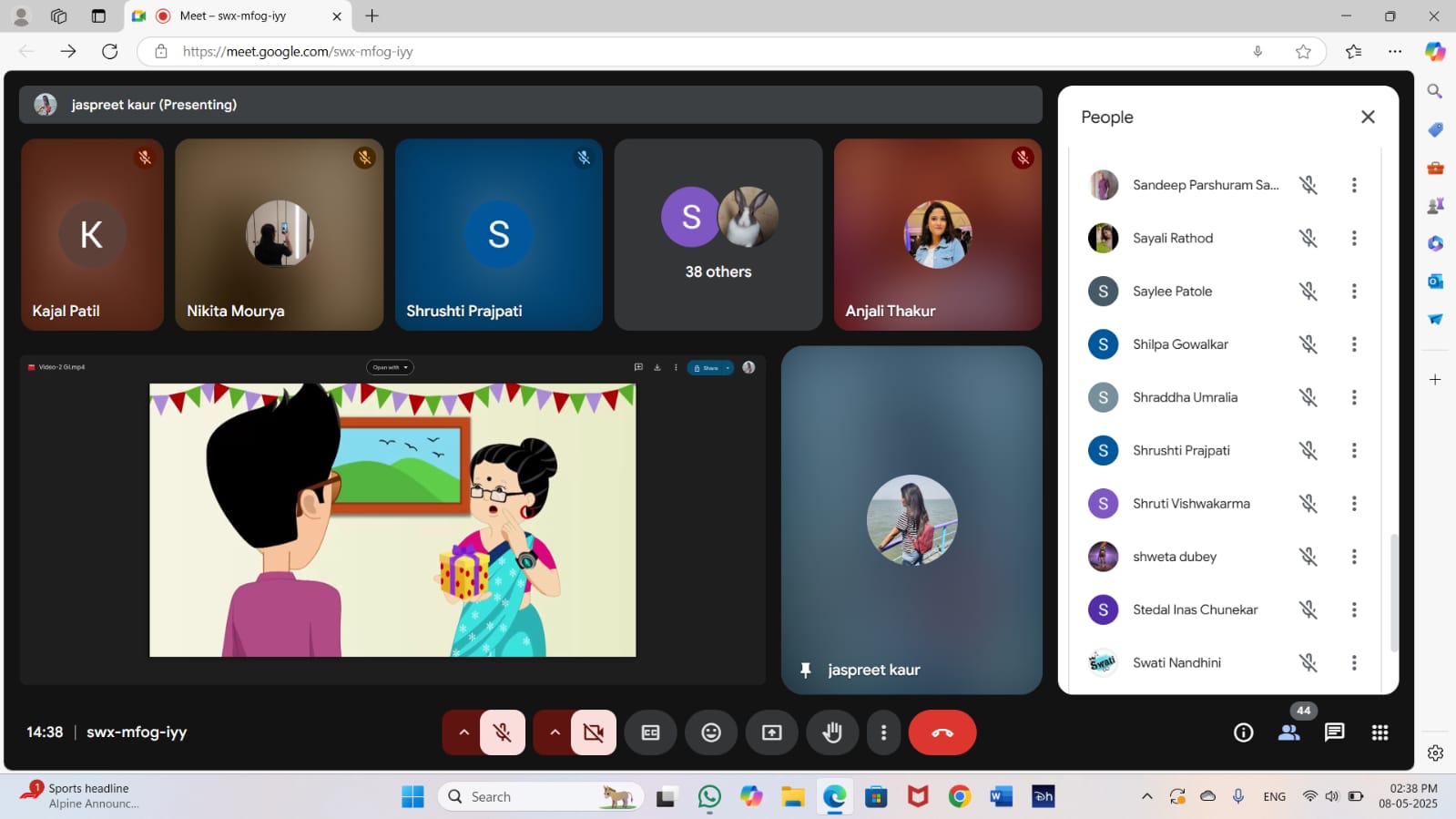The width and height of the screenshot is (1456, 819).
Task: Open more actions for Shilpa Gowalkar
Action: tap(1354, 344)
